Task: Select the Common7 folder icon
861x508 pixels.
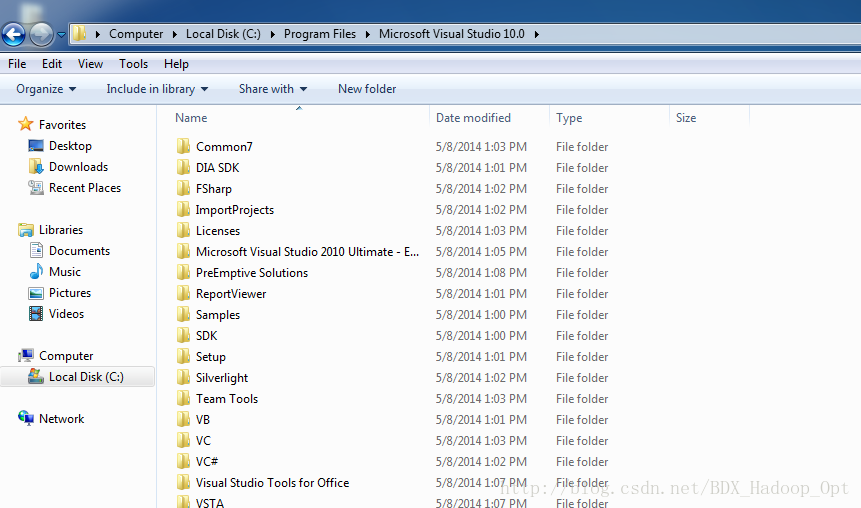Action: point(183,146)
